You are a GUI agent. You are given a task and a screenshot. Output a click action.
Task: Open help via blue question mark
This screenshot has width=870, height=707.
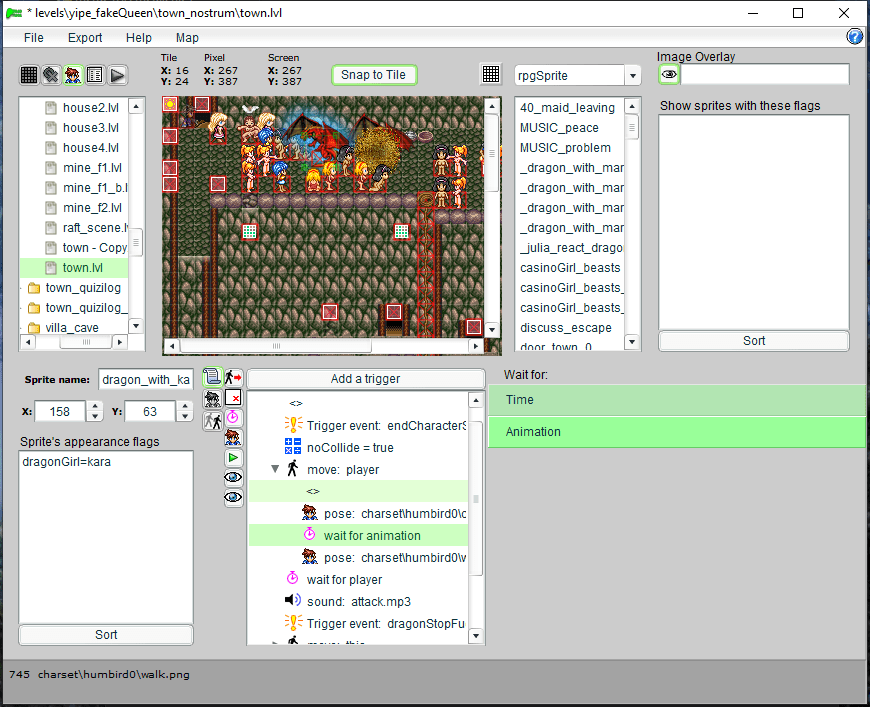pos(855,37)
